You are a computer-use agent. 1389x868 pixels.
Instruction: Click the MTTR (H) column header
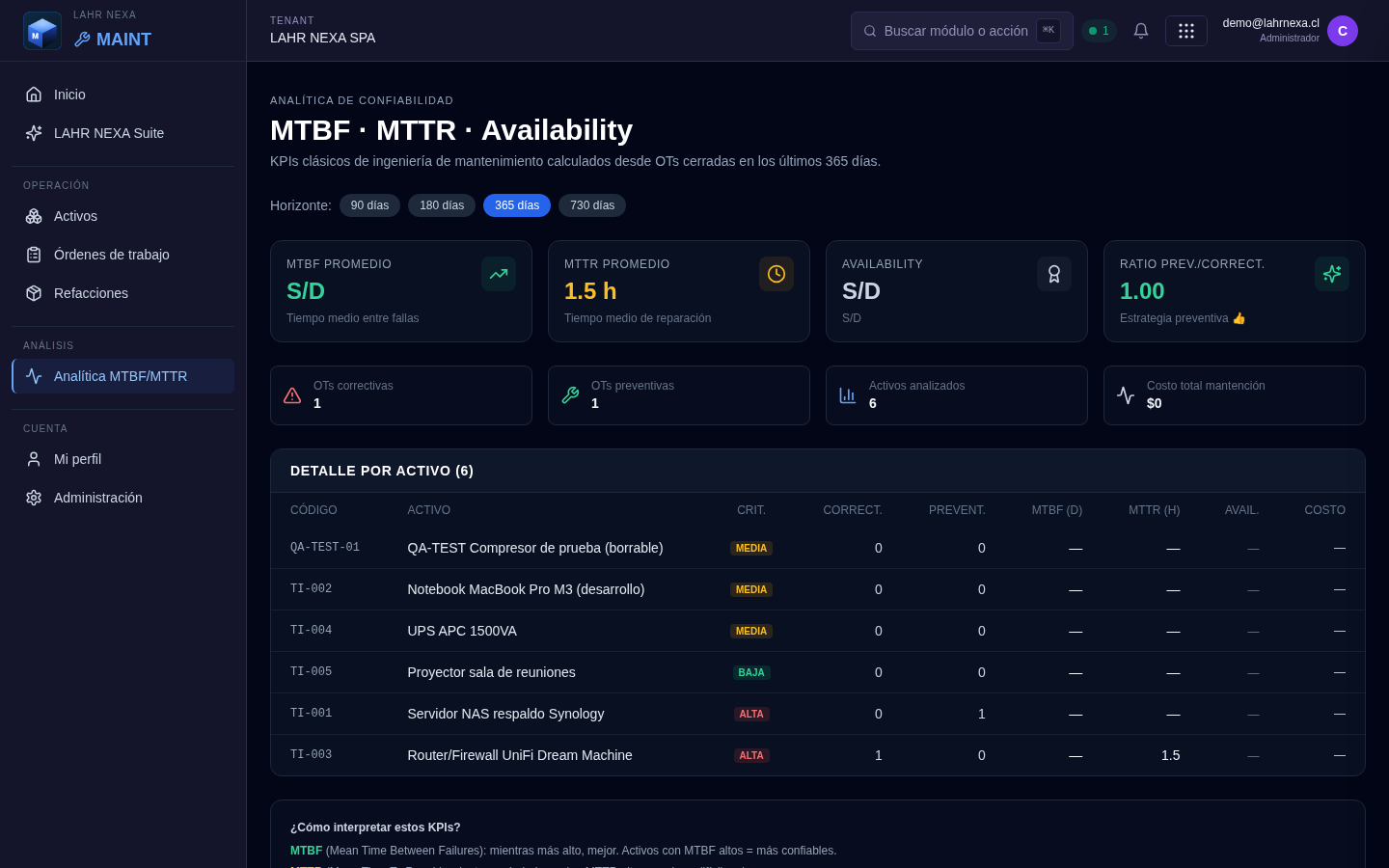coord(1154,510)
